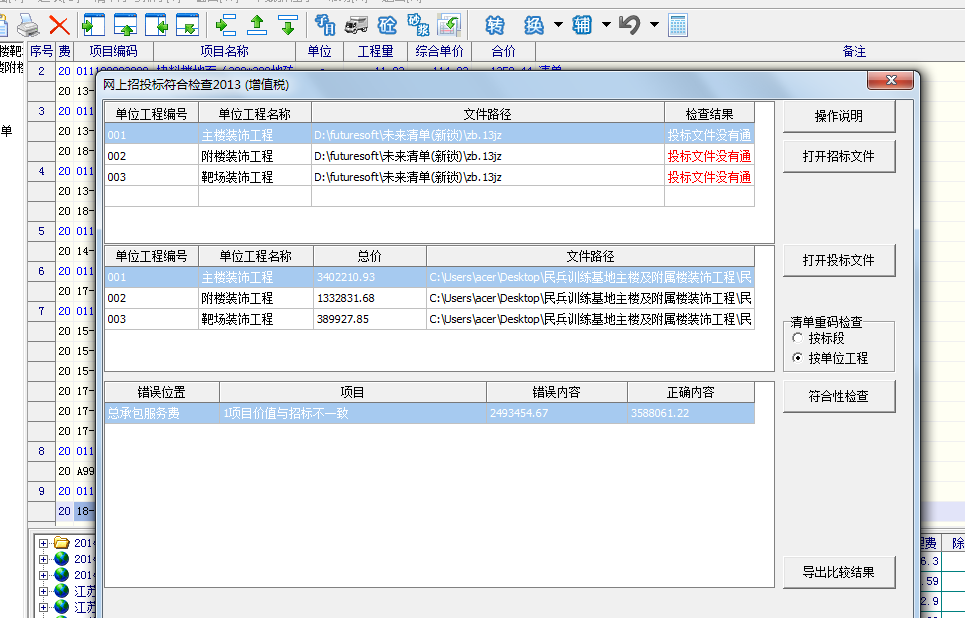Image resolution: width=965 pixels, height=618 pixels.
Task: Select the 按单位工程 radio button
Action: tap(798, 358)
